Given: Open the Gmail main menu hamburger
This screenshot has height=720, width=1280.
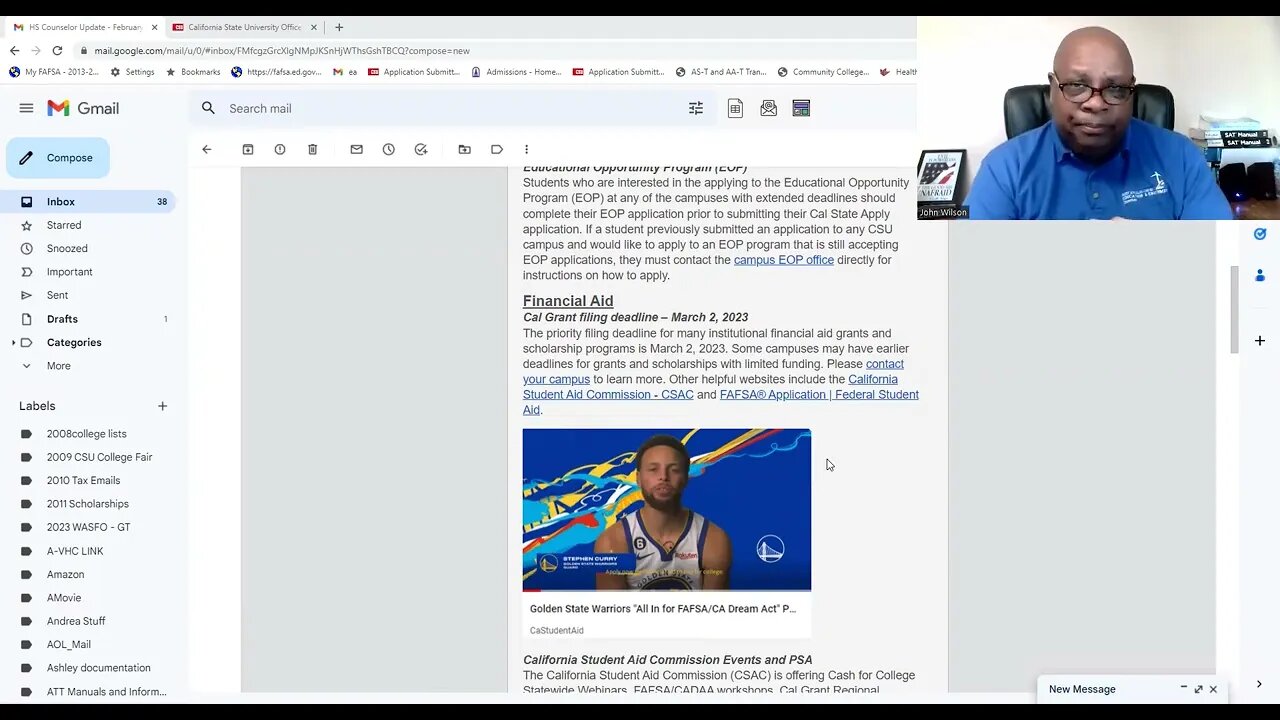Looking at the screenshot, I should (26, 108).
